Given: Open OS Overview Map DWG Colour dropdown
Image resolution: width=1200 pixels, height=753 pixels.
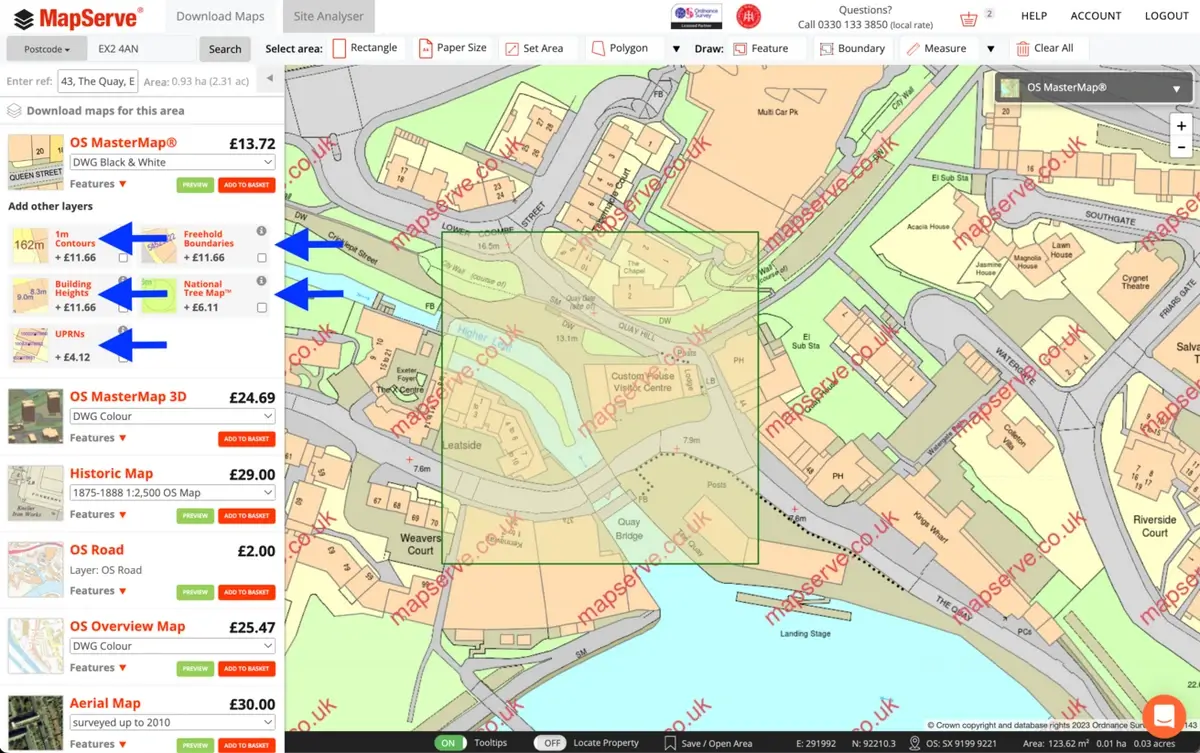Looking at the screenshot, I should coord(172,646).
